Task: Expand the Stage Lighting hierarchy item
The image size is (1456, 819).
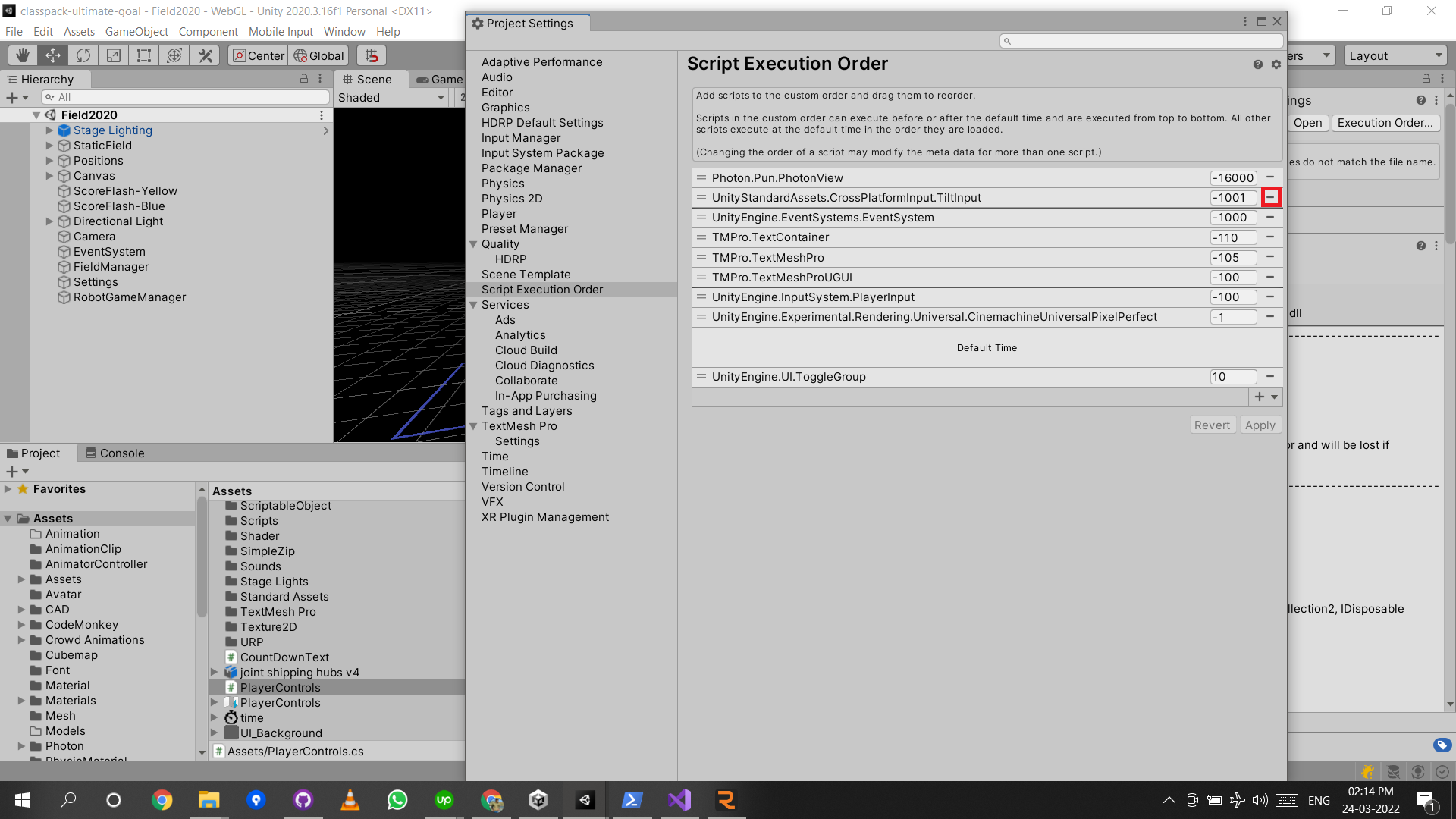Action: (x=49, y=130)
